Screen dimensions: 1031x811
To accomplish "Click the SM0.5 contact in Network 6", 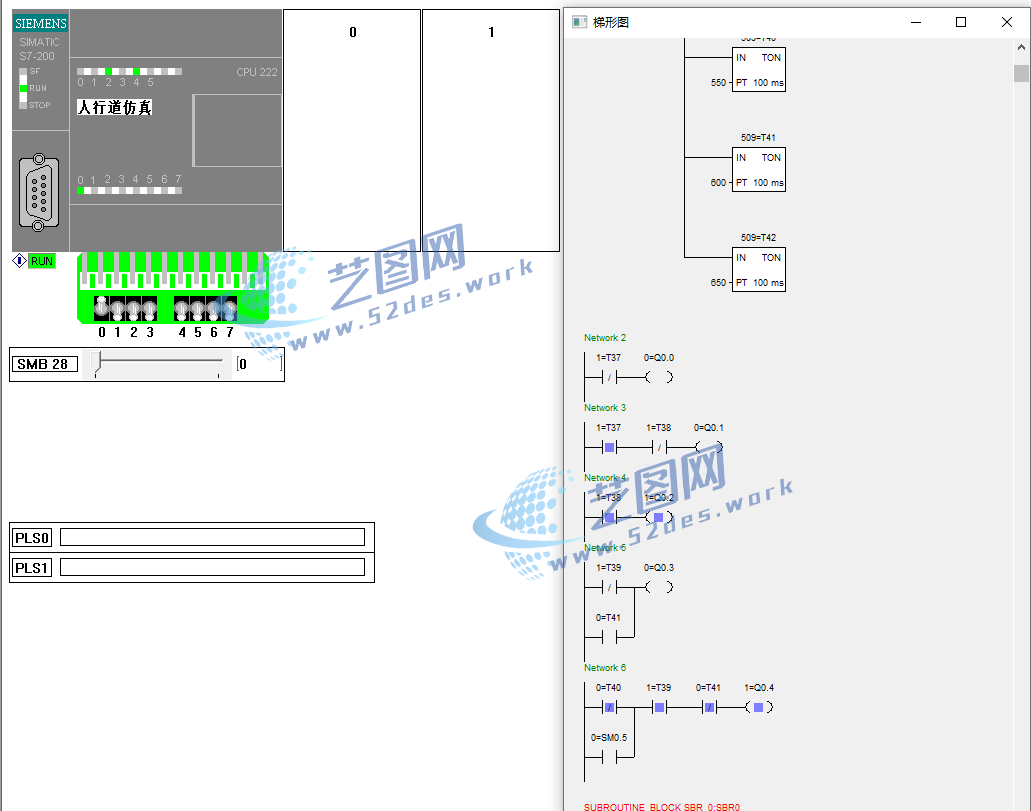I will click(x=610, y=758).
